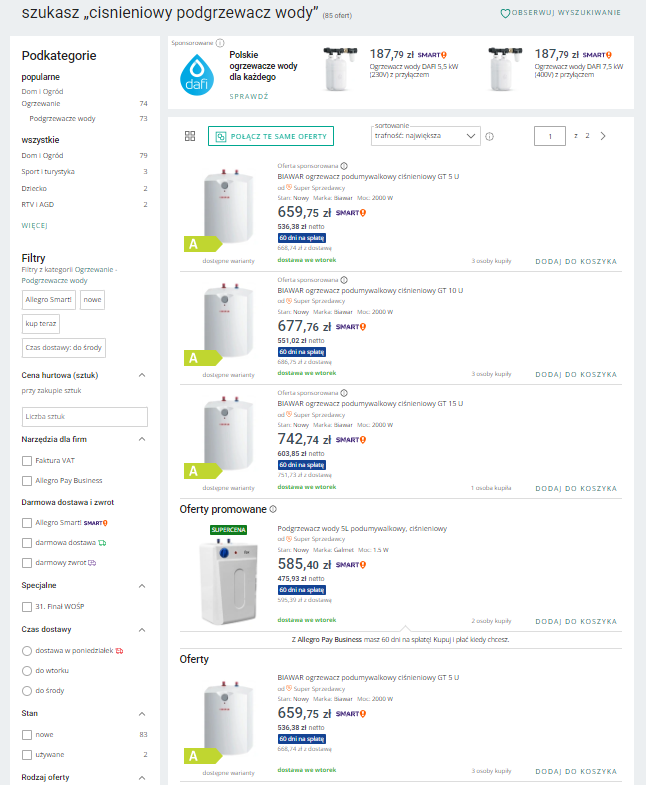
Task: Check the darmowa dostawa filter
Action: coord(27,542)
